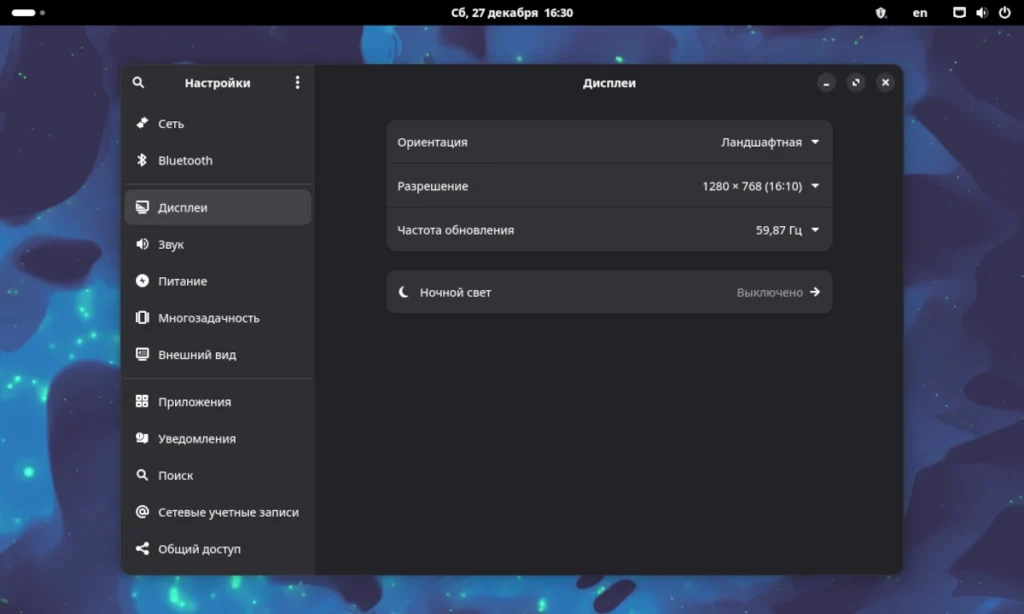Open the search icon in the Settings header

pos(138,83)
